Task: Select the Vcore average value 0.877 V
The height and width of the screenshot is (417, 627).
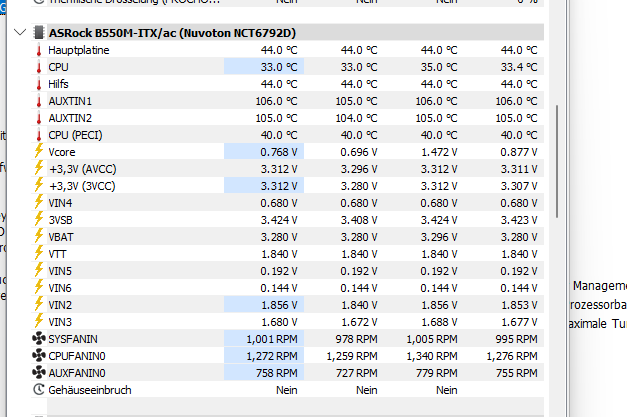Action: point(519,152)
